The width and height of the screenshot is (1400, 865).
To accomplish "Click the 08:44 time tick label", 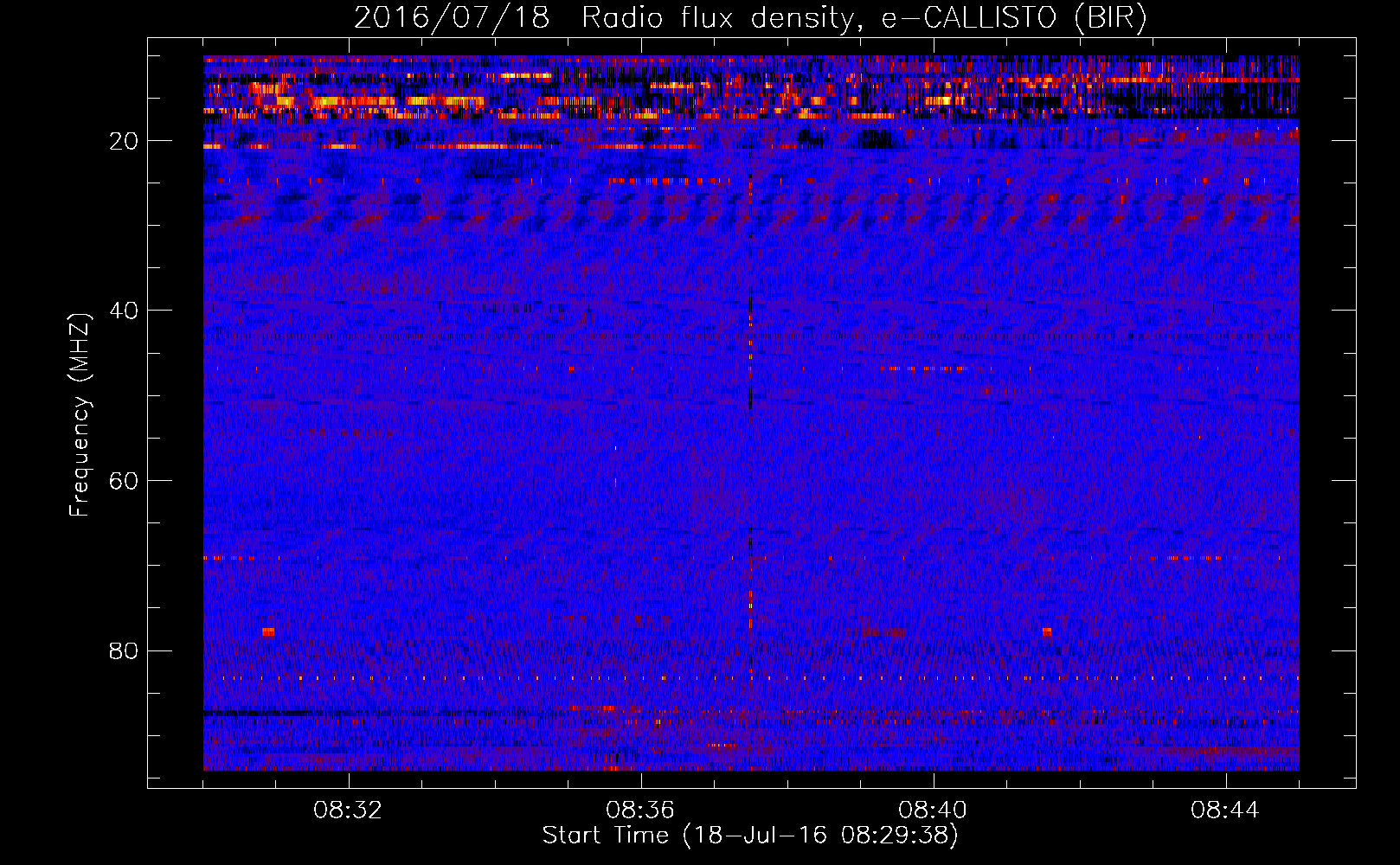I will pyautogui.click(x=1225, y=811).
